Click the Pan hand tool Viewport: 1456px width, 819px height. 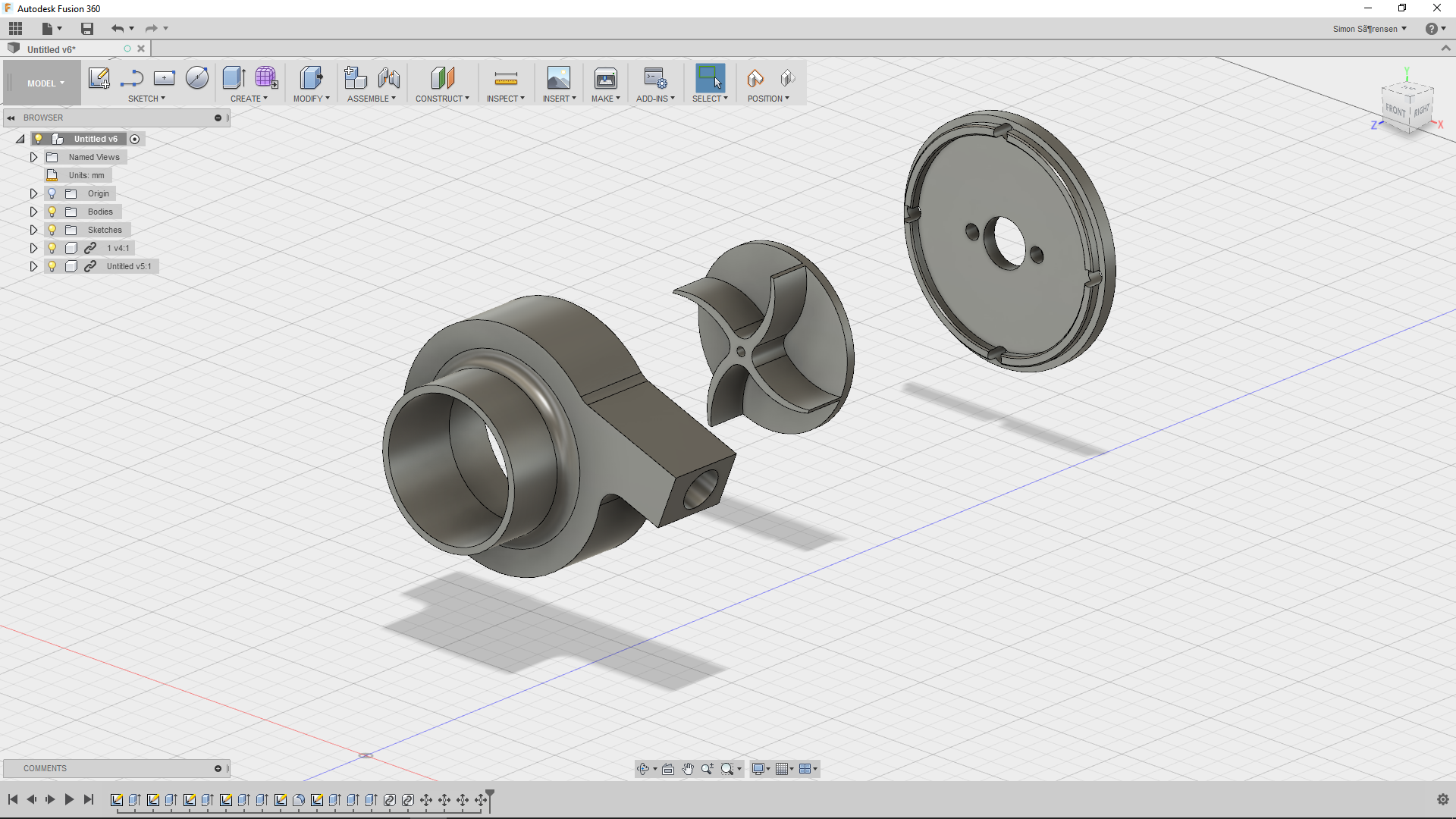(x=688, y=769)
